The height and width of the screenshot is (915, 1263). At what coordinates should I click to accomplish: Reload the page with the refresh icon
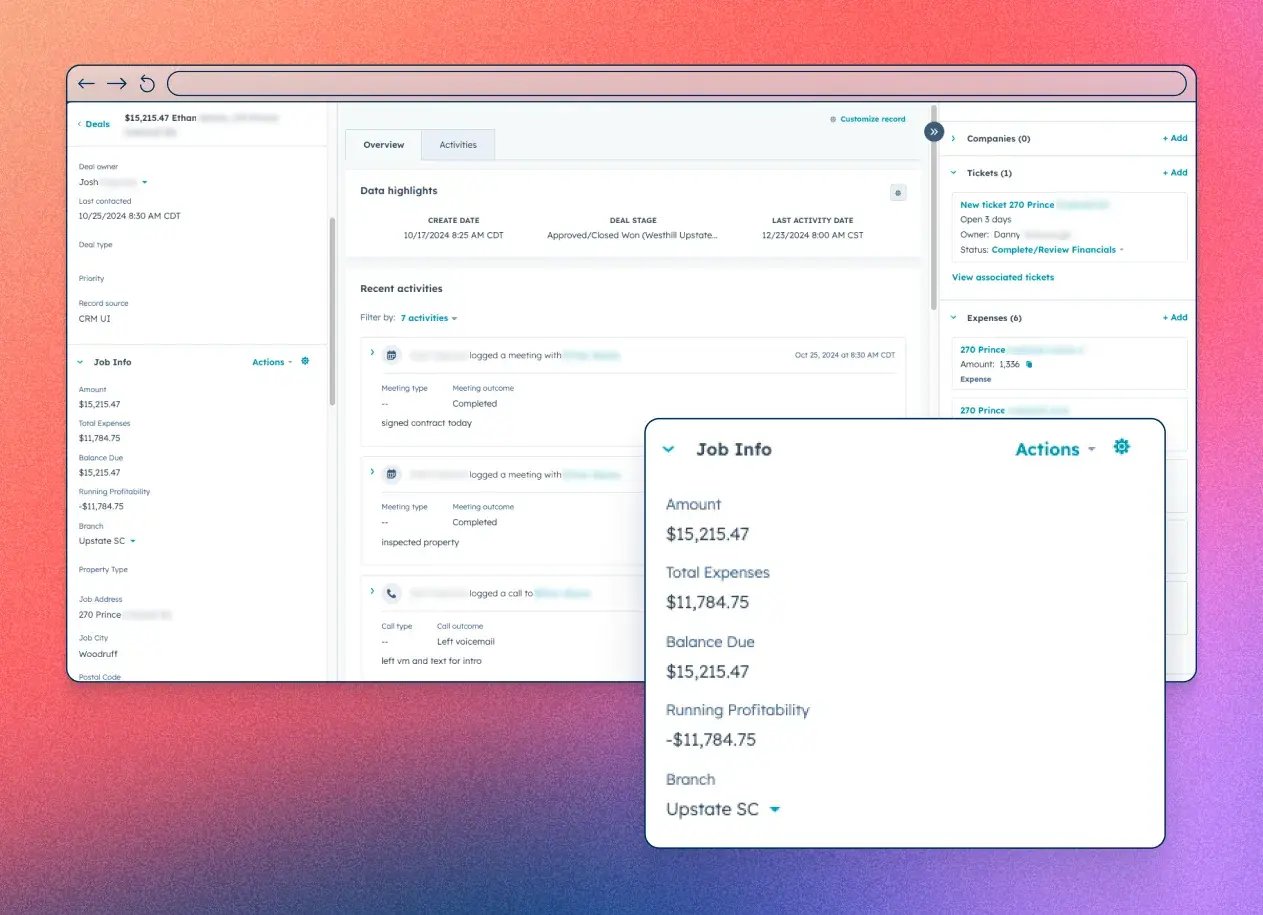tap(147, 84)
